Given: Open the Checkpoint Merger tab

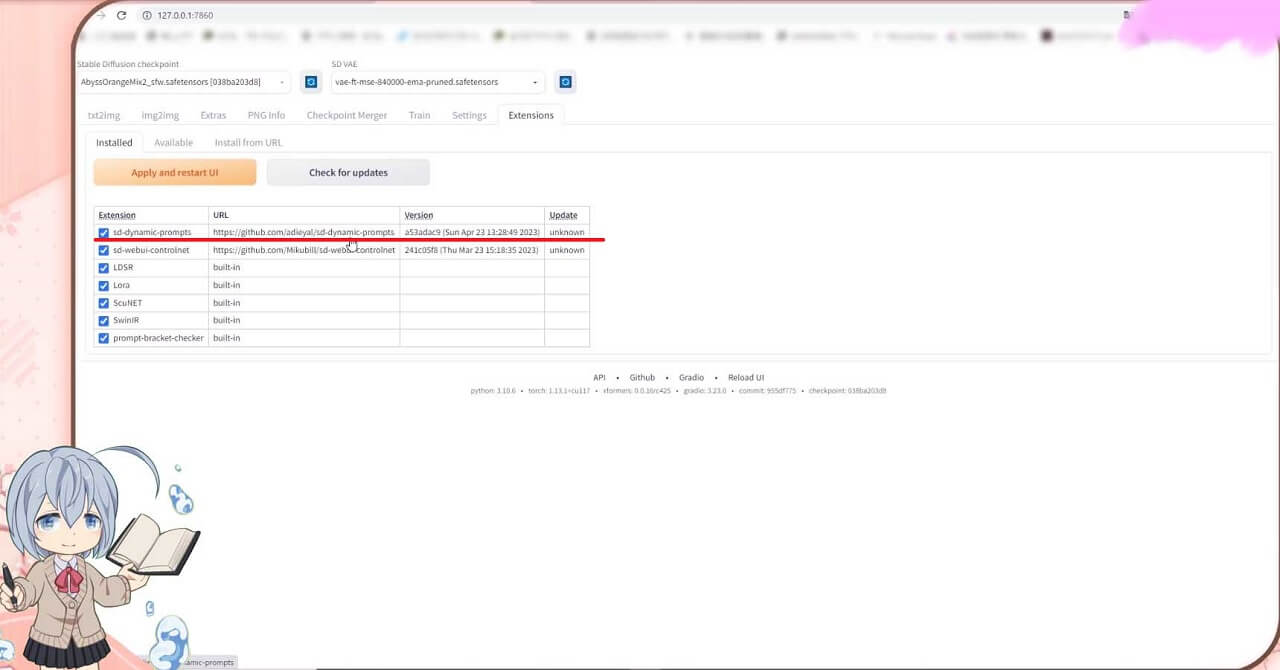Looking at the screenshot, I should (346, 115).
